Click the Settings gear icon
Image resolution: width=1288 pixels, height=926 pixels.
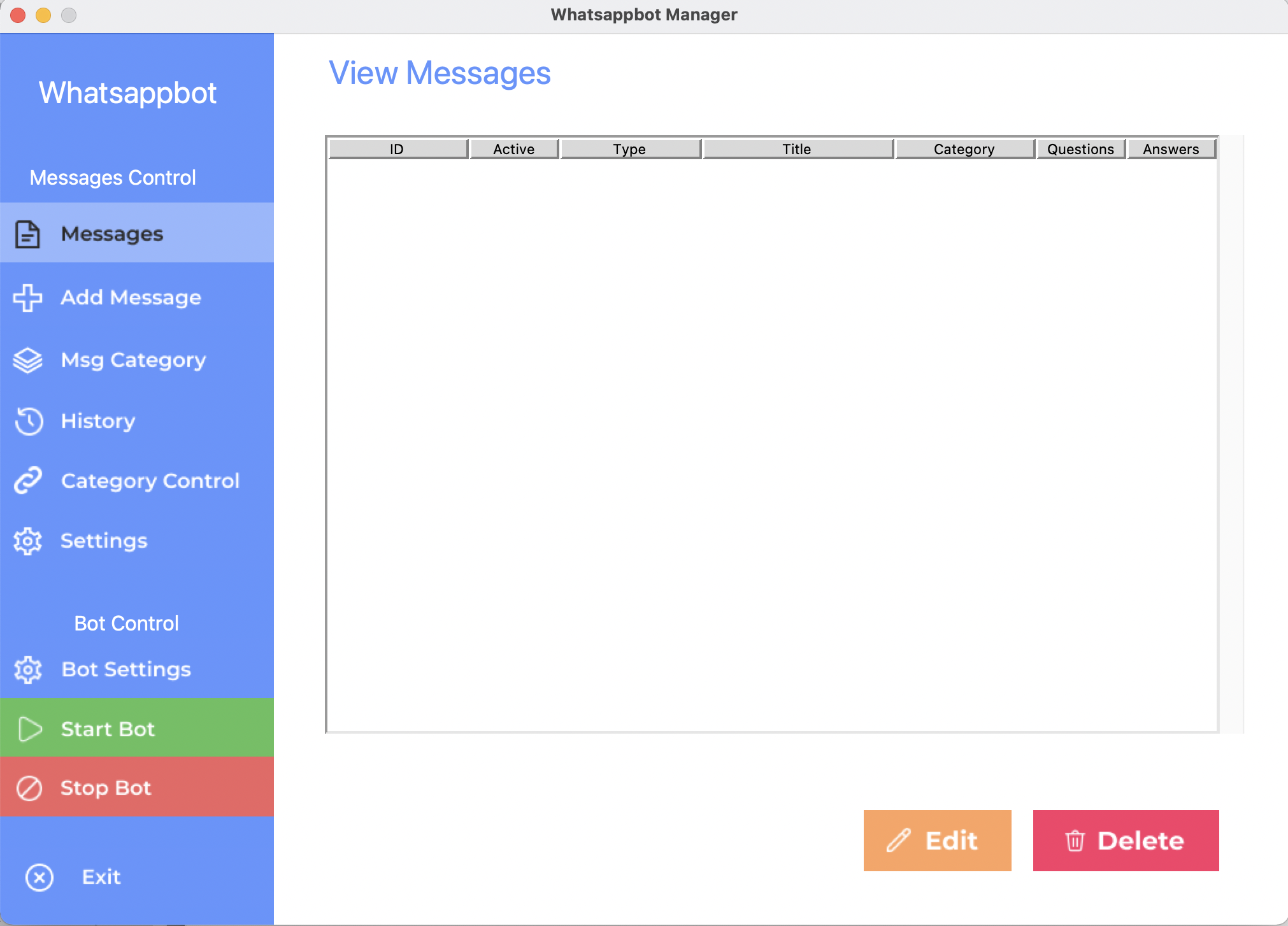click(27, 541)
